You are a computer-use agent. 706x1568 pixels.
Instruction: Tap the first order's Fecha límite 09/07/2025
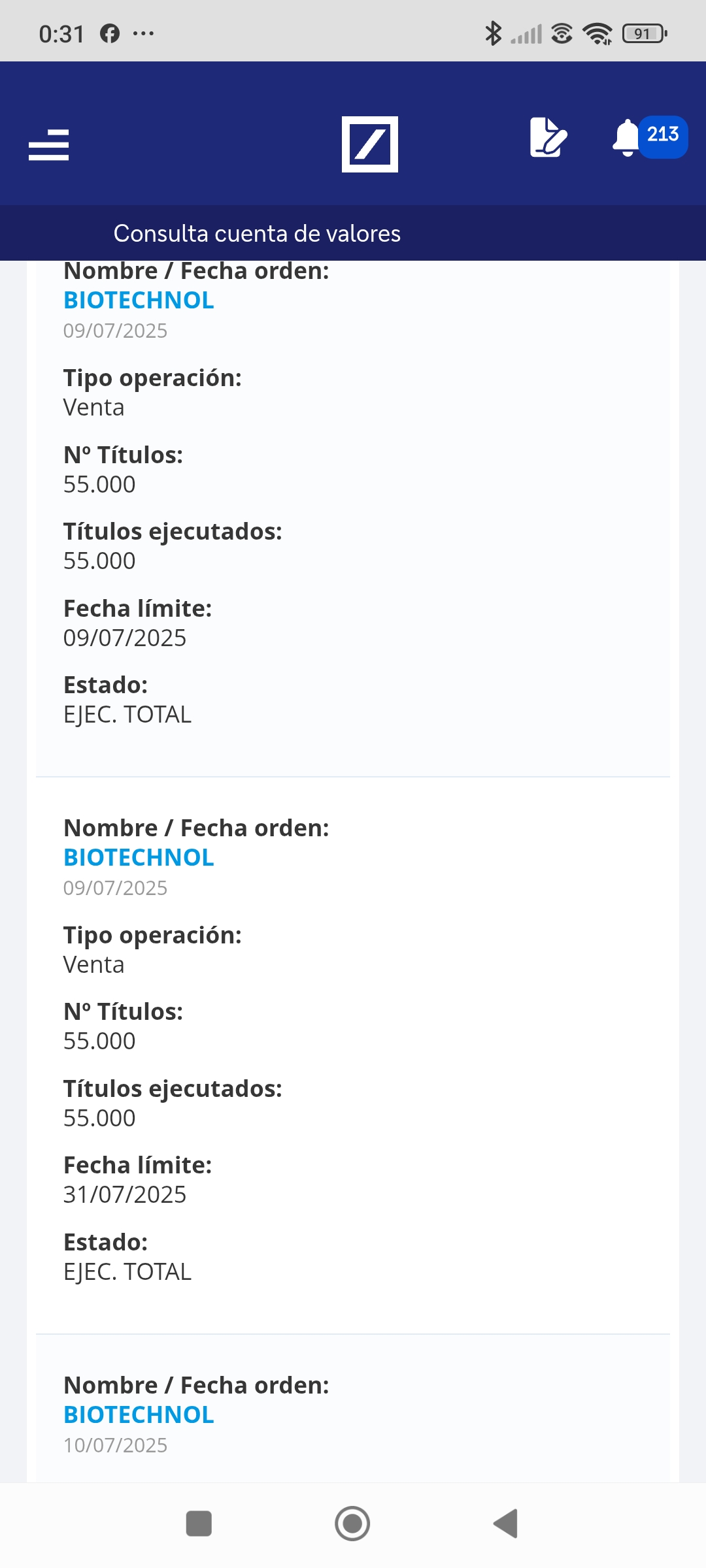point(125,638)
